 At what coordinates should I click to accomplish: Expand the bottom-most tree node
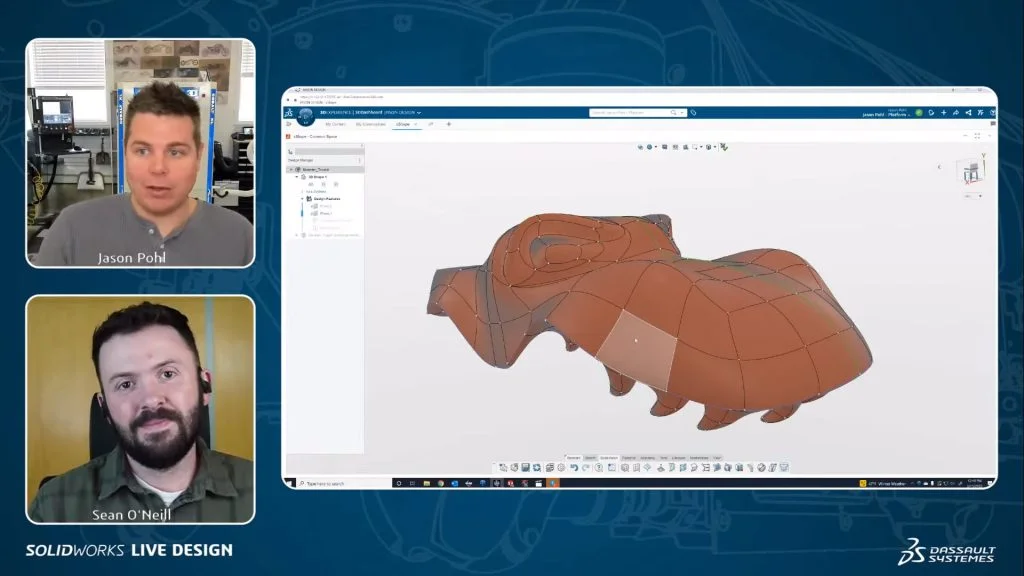tap(296, 235)
